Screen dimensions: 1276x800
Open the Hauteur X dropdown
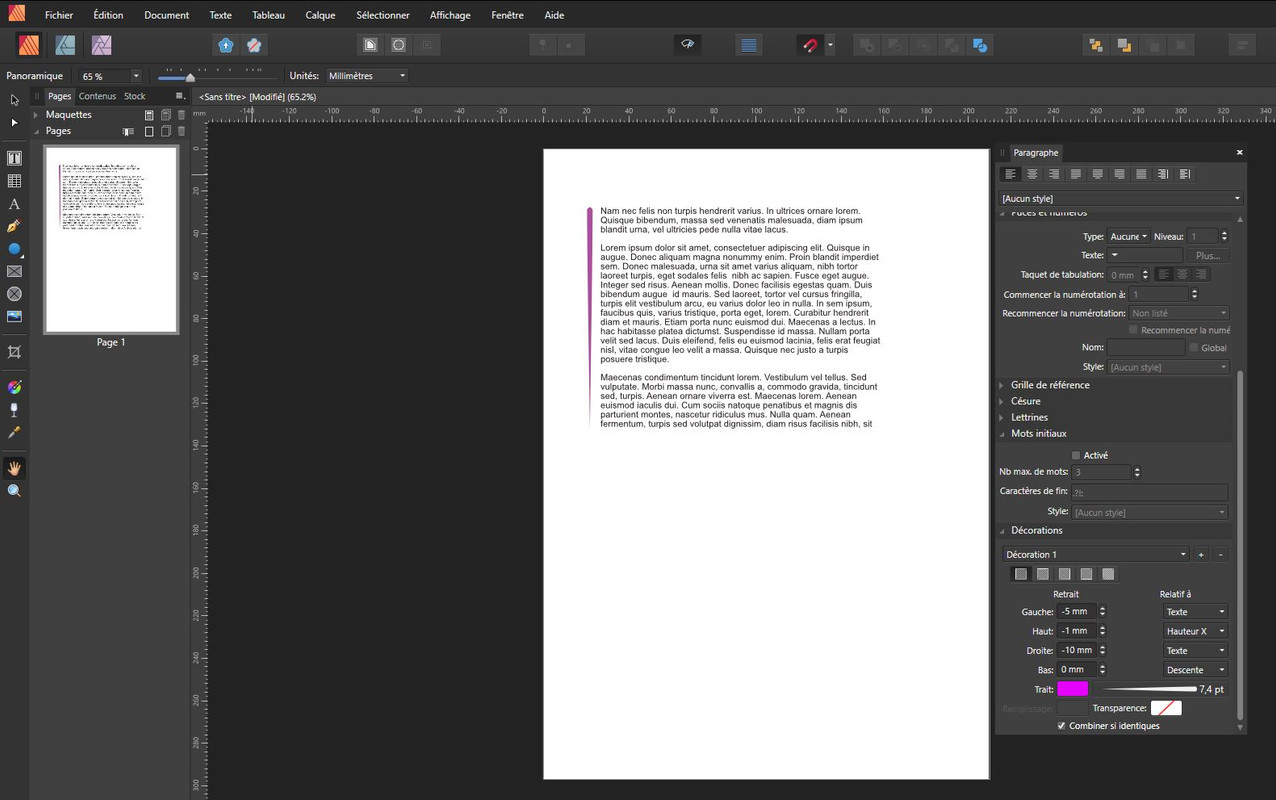pos(1195,631)
